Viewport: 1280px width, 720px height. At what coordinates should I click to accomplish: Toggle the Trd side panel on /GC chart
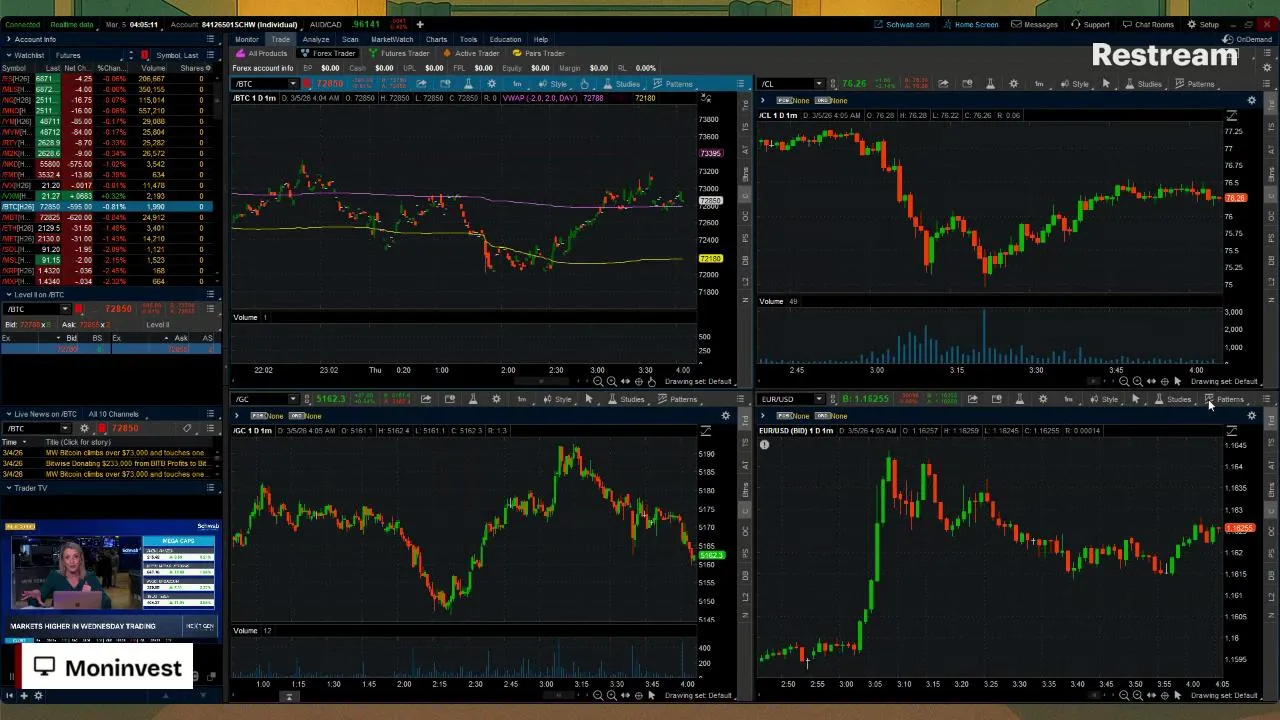point(745,420)
